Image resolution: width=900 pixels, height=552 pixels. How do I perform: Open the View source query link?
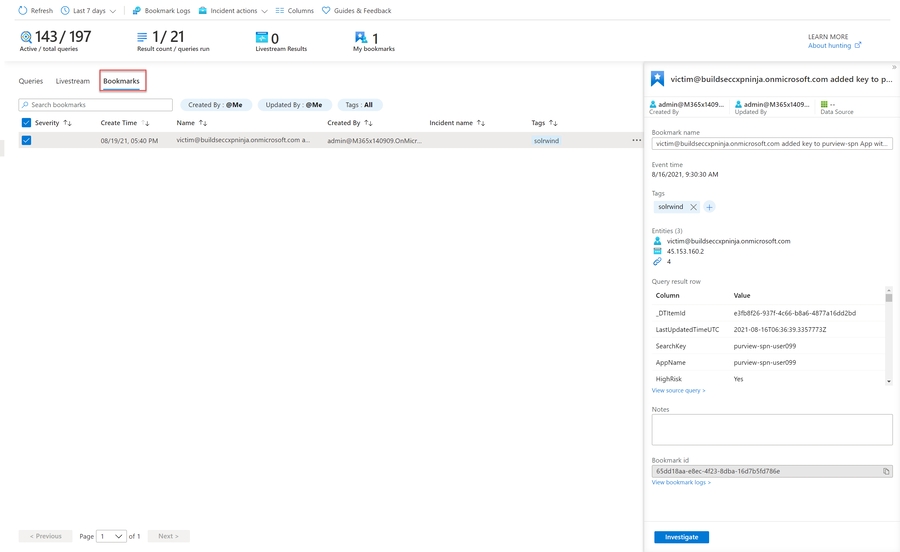(678, 390)
